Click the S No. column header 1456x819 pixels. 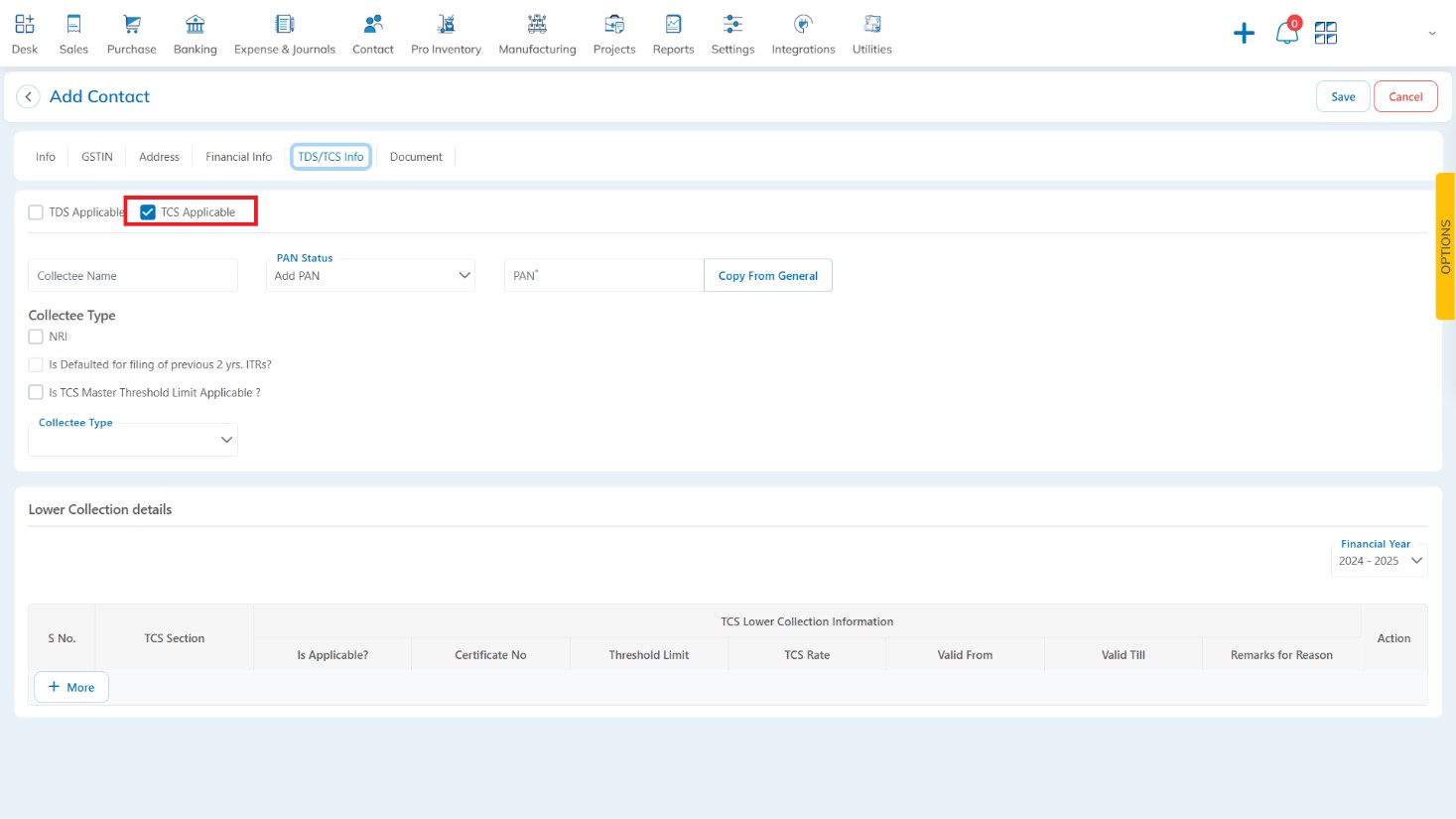point(62,638)
